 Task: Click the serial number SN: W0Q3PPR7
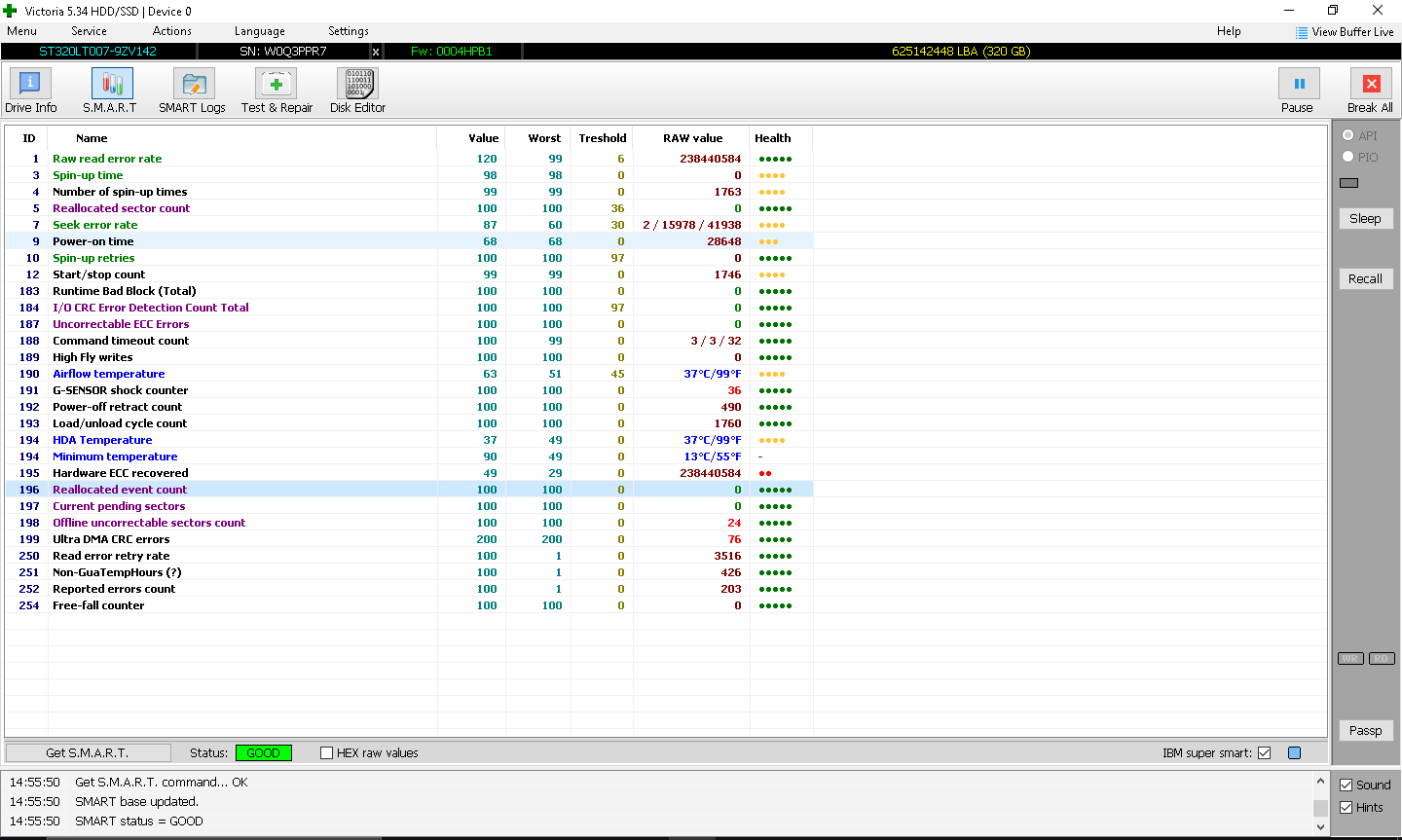[x=283, y=52]
